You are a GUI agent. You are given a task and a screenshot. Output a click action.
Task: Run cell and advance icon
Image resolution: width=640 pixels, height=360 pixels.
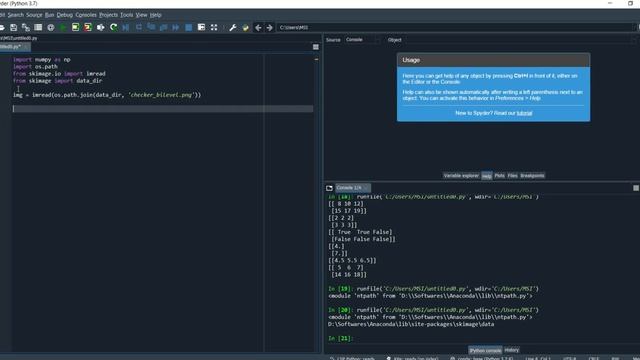point(88,27)
